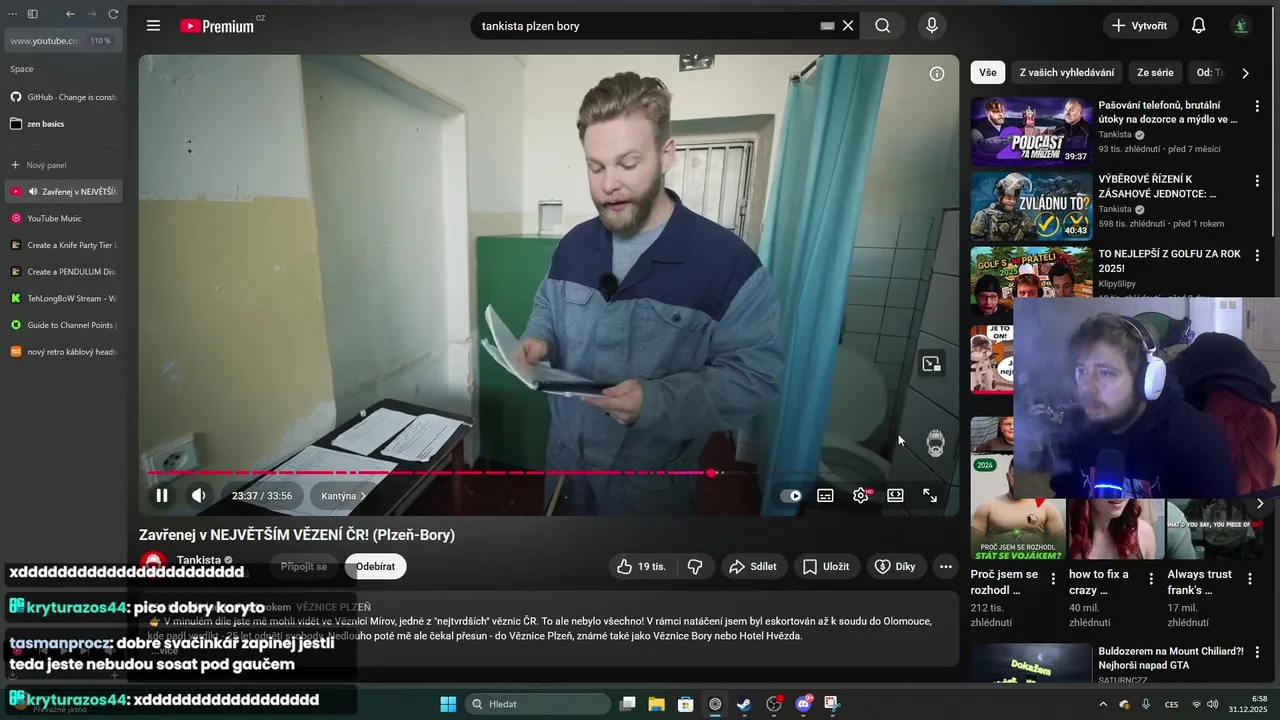This screenshot has height=720, width=1280.
Task: Open options for Pašování telefonů video
Action: point(1257,106)
